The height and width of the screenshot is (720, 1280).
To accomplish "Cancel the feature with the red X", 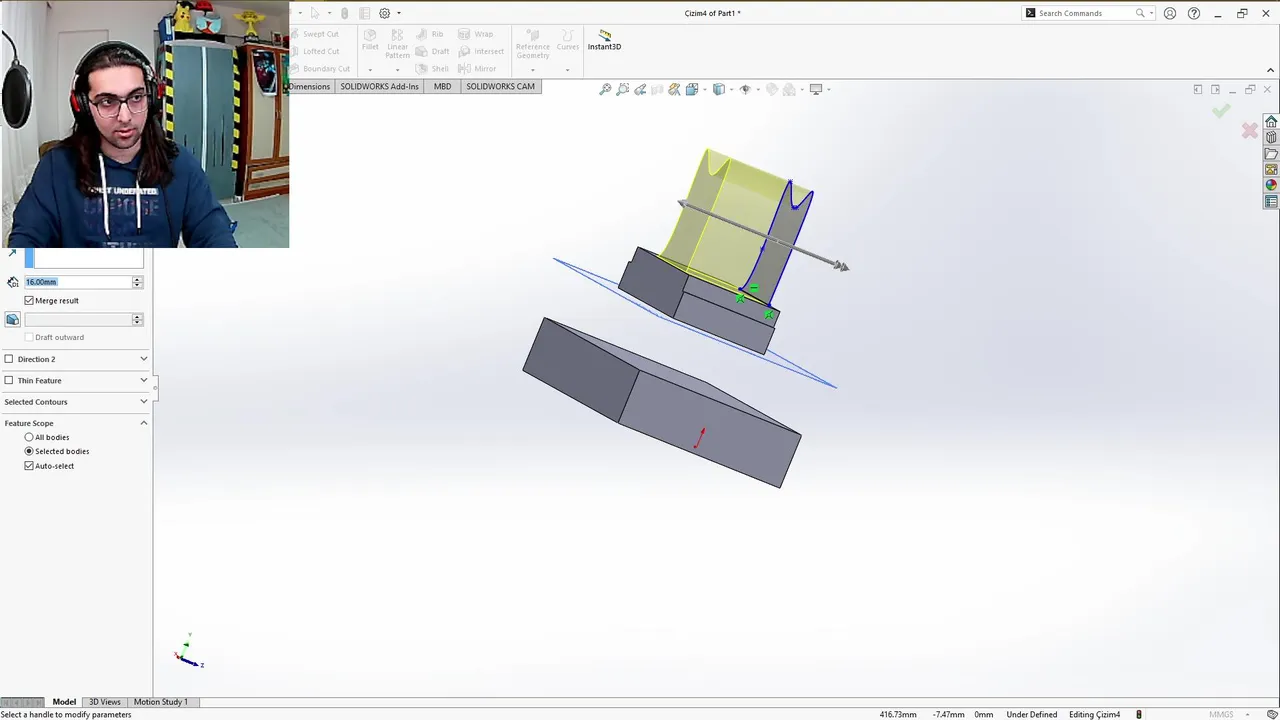I will click(1249, 130).
